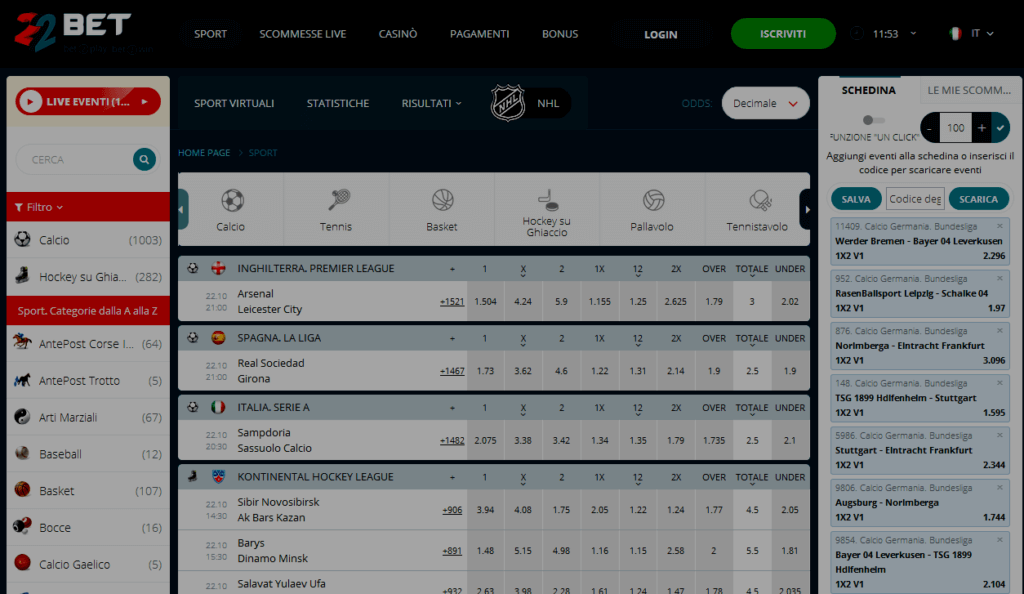Click the Login button
Image resolution: width=1024 pixels, height=594 pixels.
pos(660,34)
